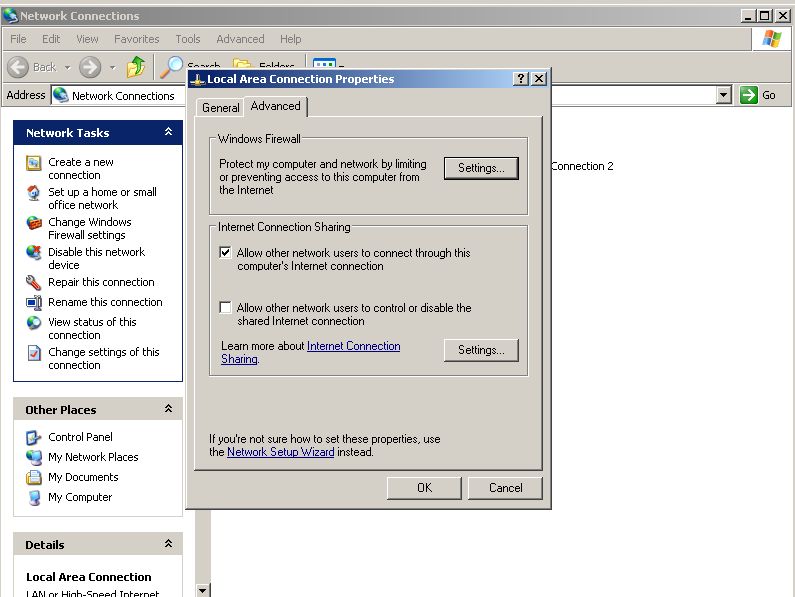Open the Help menu

[x=291, y=39]
